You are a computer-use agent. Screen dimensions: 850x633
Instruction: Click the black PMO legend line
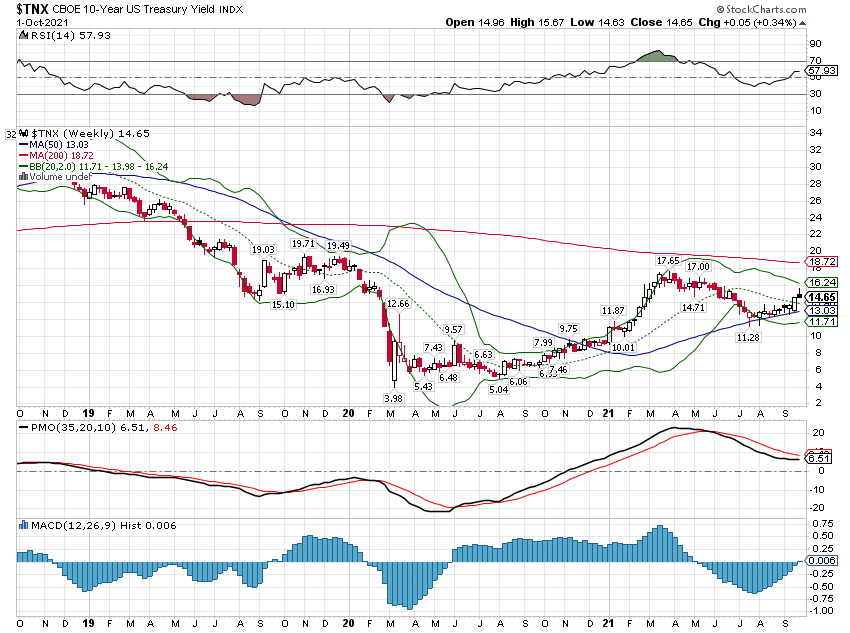pos(24,428)
